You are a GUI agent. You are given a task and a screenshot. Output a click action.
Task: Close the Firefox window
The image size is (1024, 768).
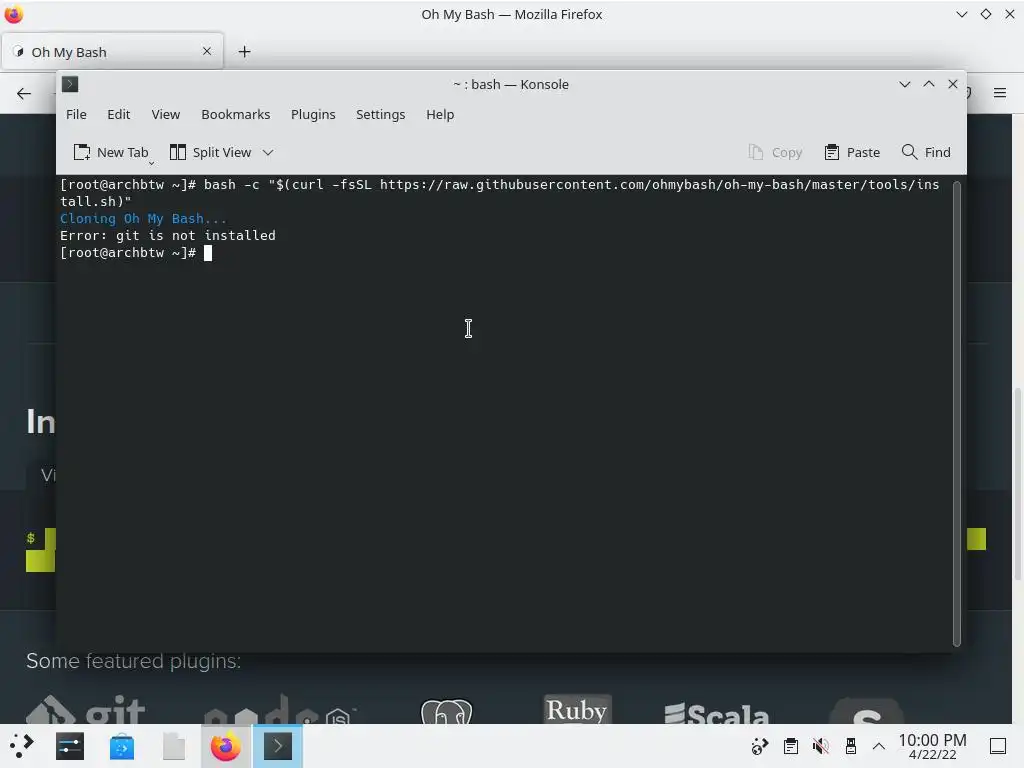click(1010, 14)
